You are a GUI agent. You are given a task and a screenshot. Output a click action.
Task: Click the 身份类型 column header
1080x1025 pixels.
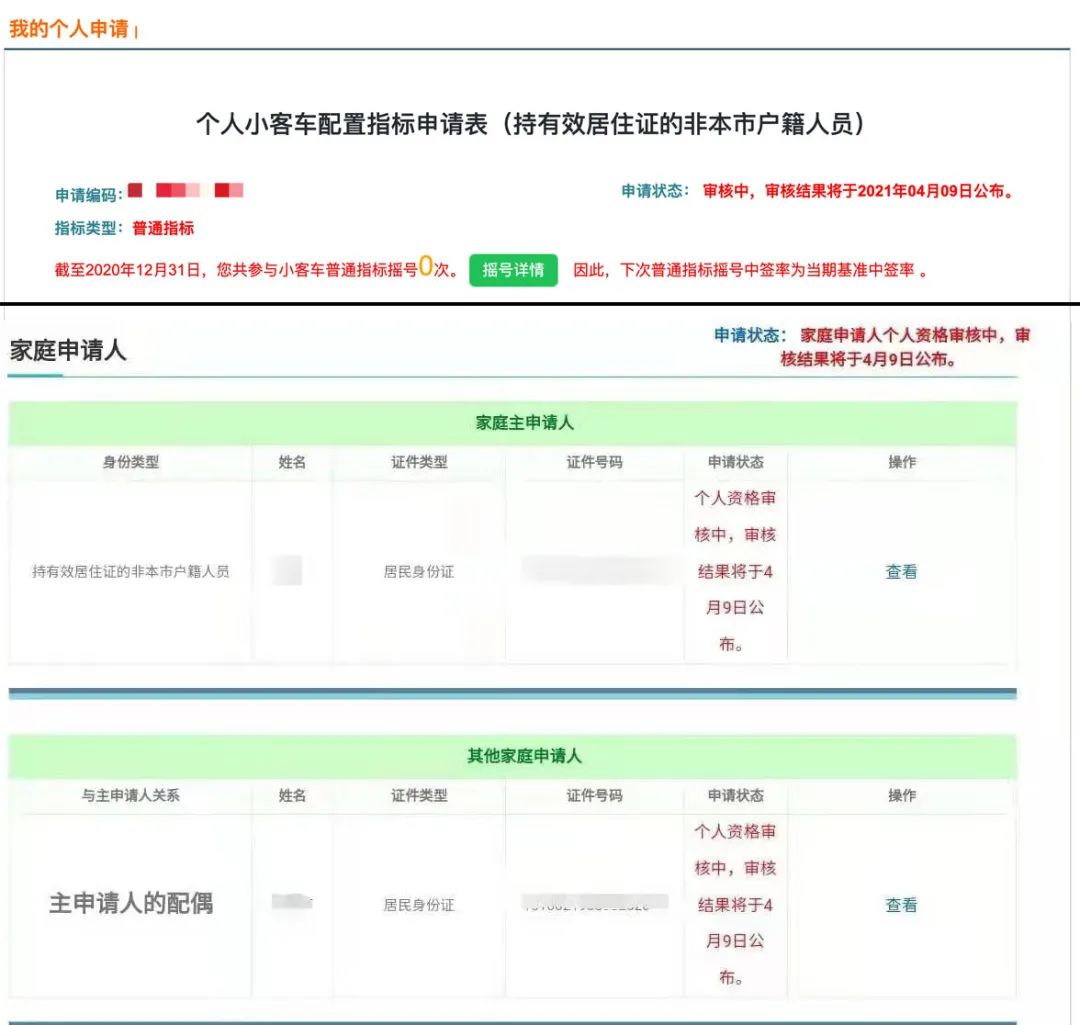click(131, 462)
